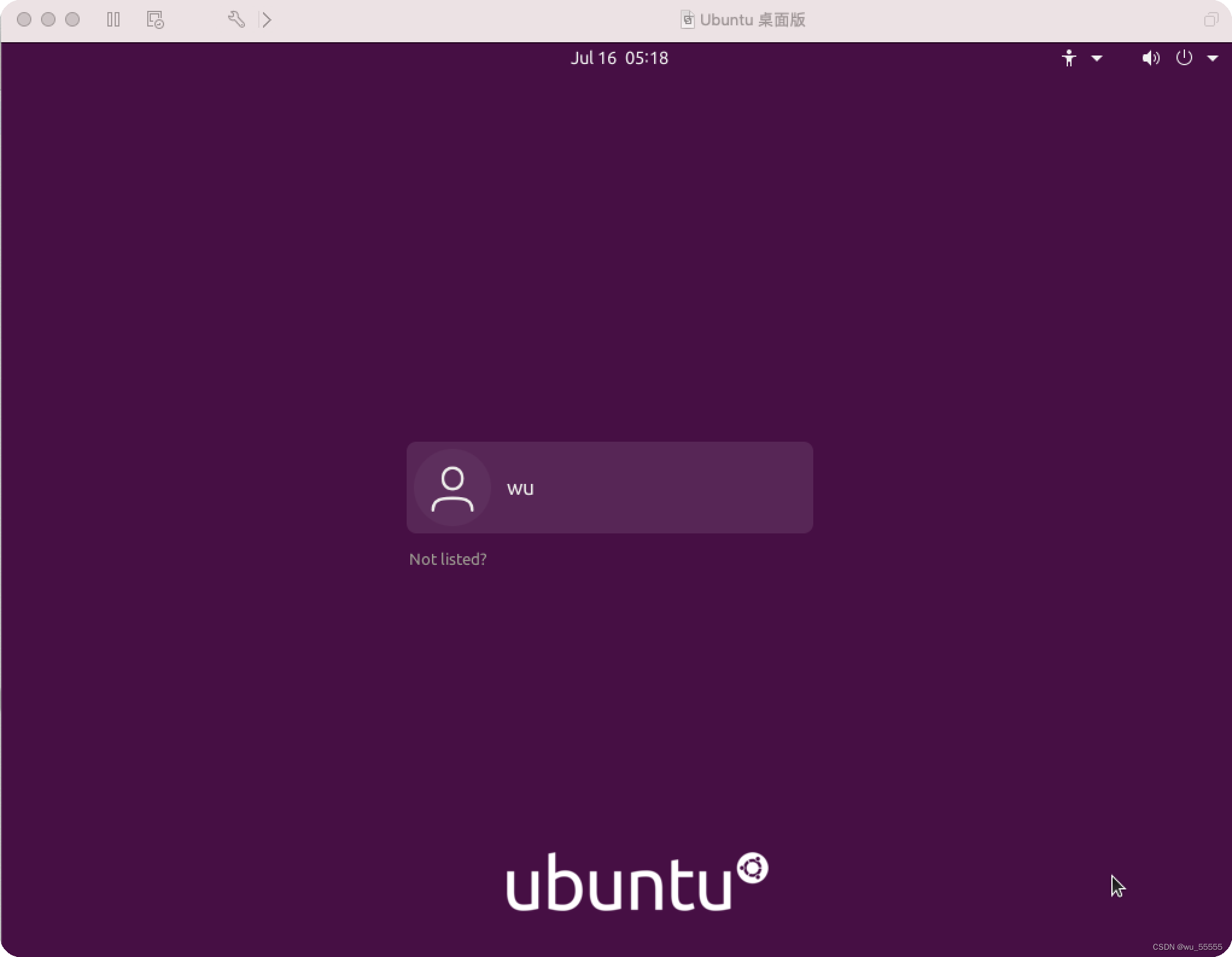Minimize the Ubuntu VM window
1232x957 pixels.
tap(48, 19)
